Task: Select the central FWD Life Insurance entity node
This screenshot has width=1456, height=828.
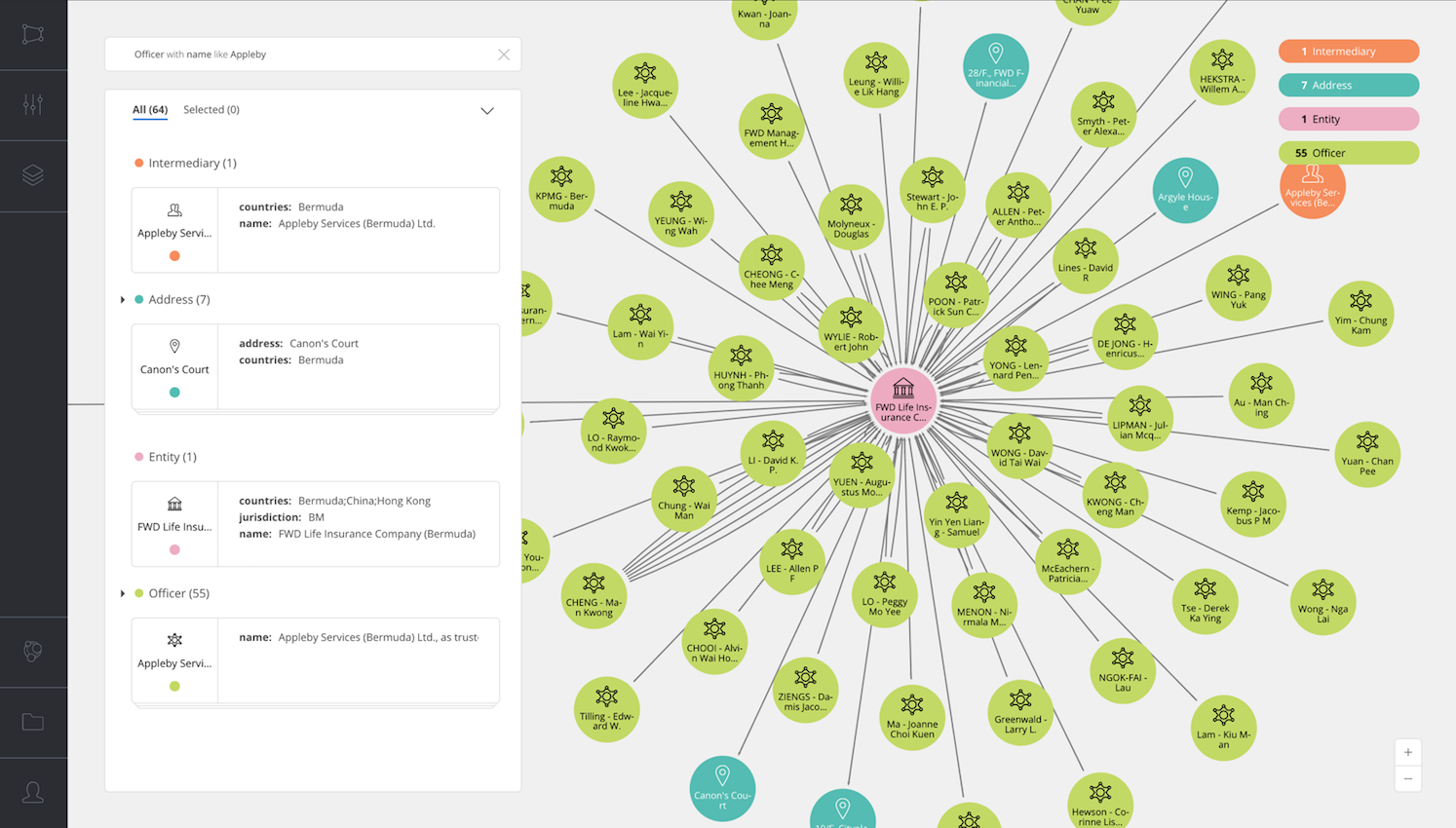Action: click(x=903, y=400)
